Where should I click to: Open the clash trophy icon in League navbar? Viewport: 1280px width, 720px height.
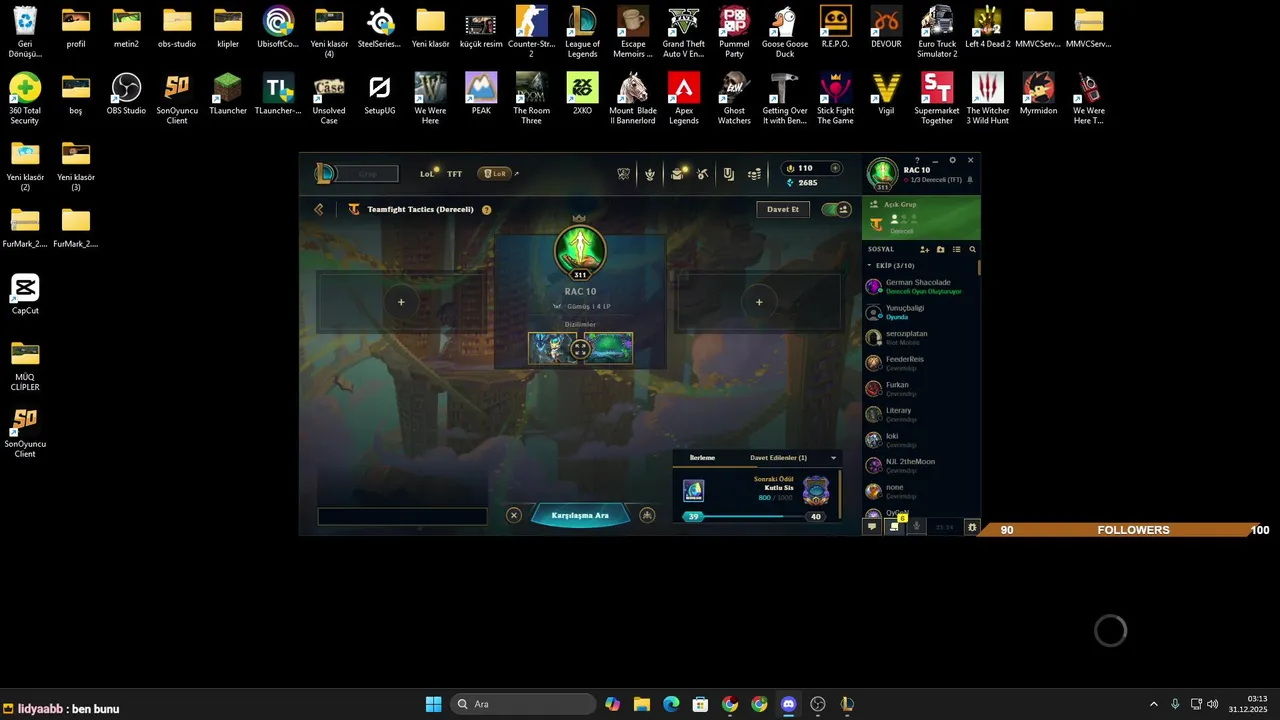[624, 174]
